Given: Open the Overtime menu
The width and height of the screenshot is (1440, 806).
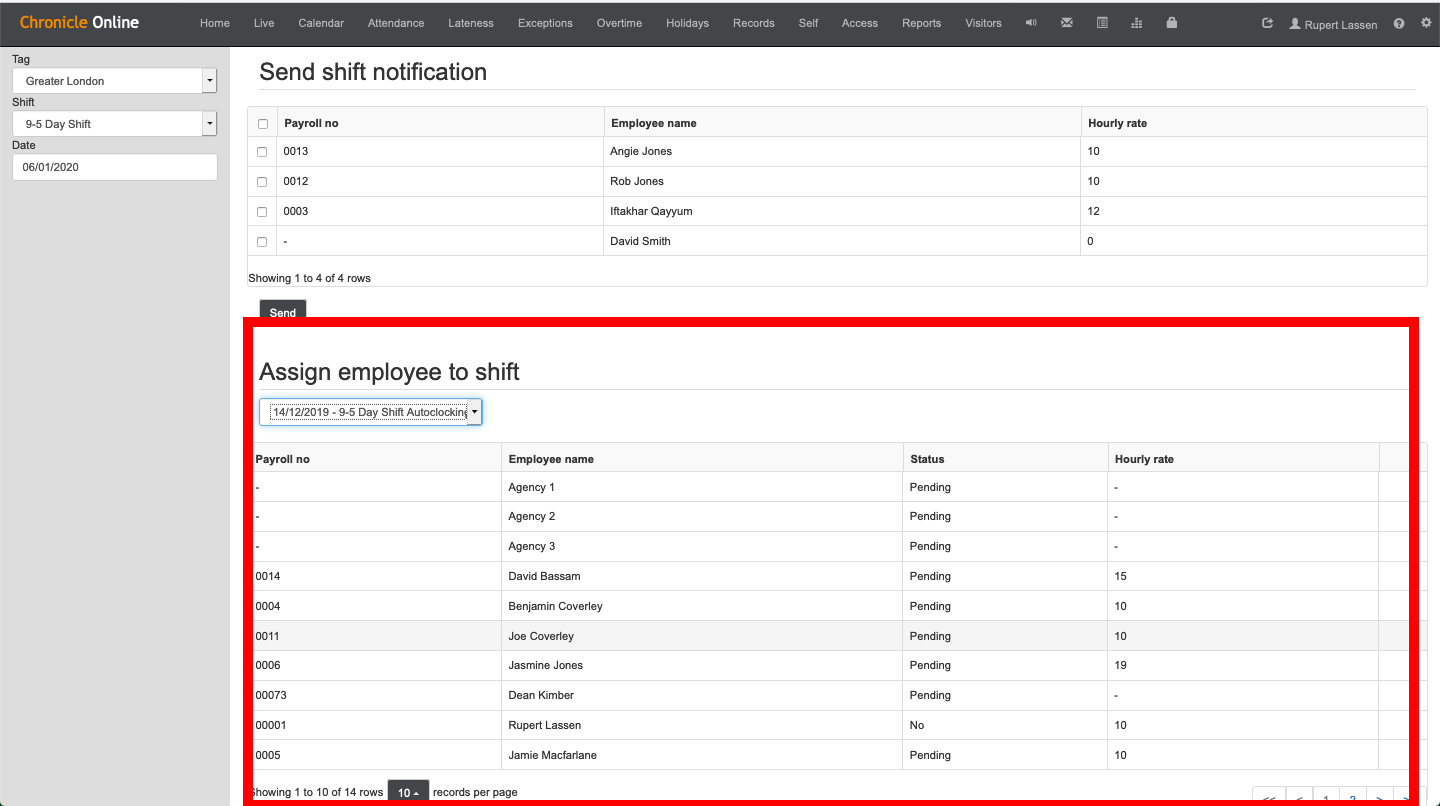Looking at the screenshot, I should coord(619,23).
